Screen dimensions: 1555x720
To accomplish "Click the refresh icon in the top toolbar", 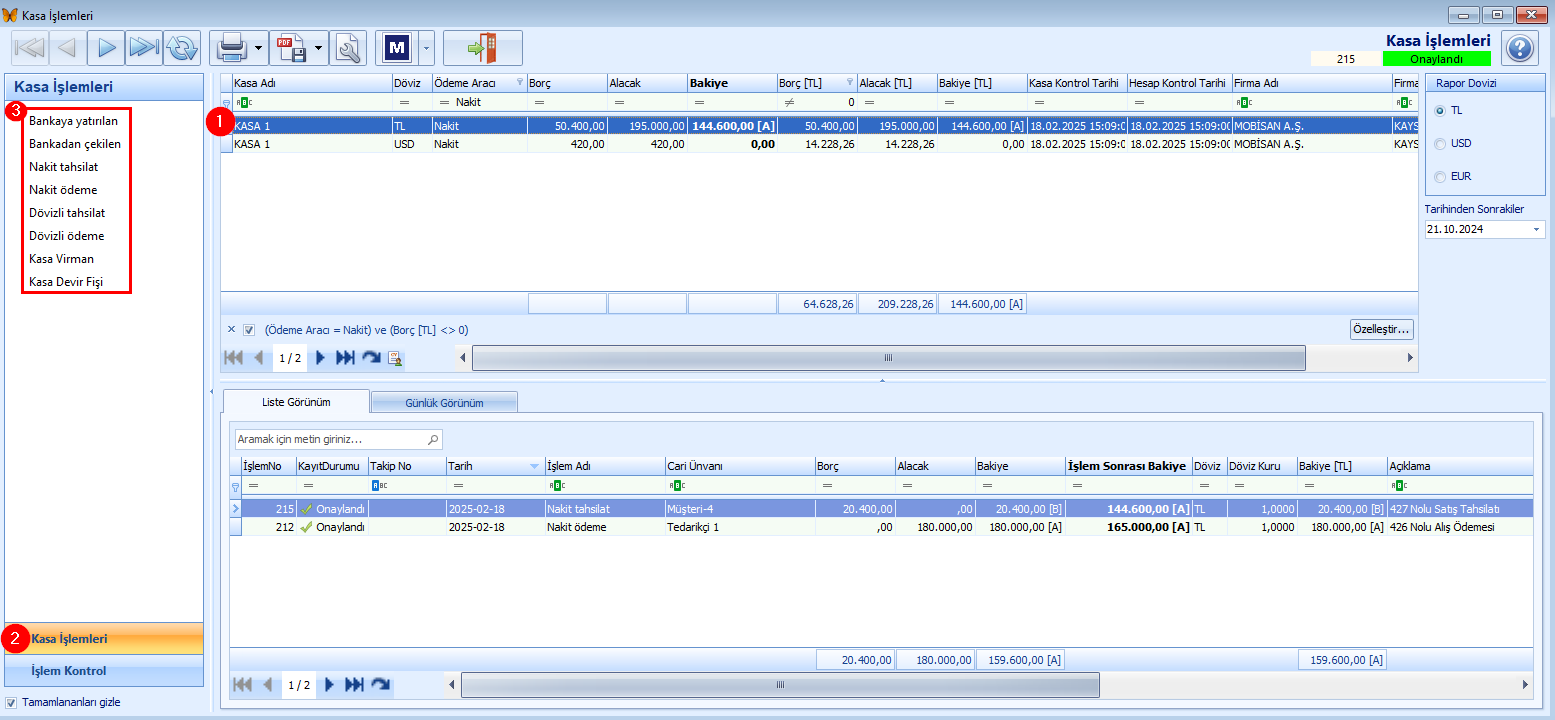I will (182, 47).
